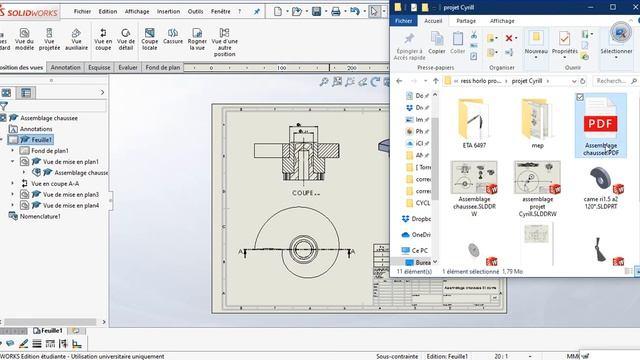The width and height of the screenshot is (640, 360).
Task: Select the ETA 6497 folder
Action: (474, 124)
